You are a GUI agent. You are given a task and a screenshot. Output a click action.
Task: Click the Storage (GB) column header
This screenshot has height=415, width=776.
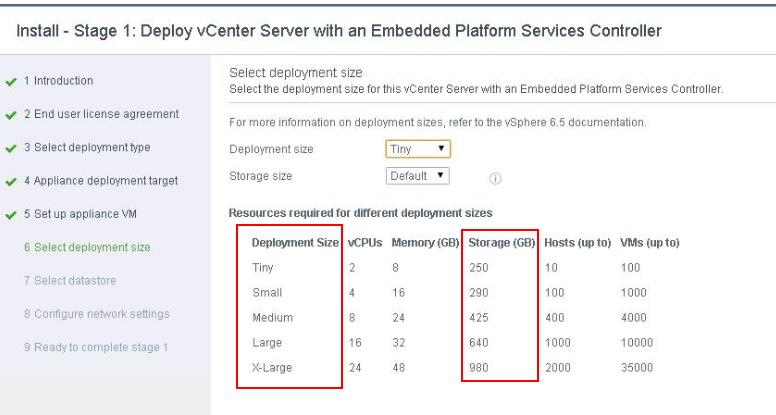pyautogui.click(x=502, y=243)
